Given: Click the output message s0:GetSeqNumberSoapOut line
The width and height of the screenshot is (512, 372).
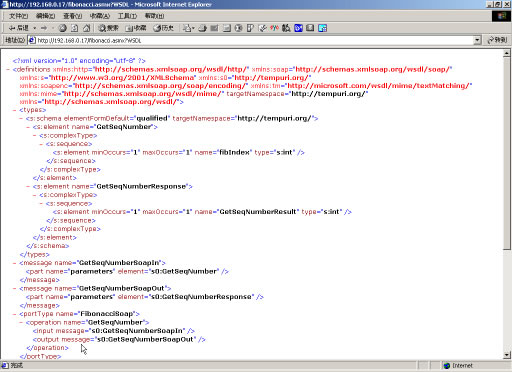Looking at the screenshot, I should (119, 339).
